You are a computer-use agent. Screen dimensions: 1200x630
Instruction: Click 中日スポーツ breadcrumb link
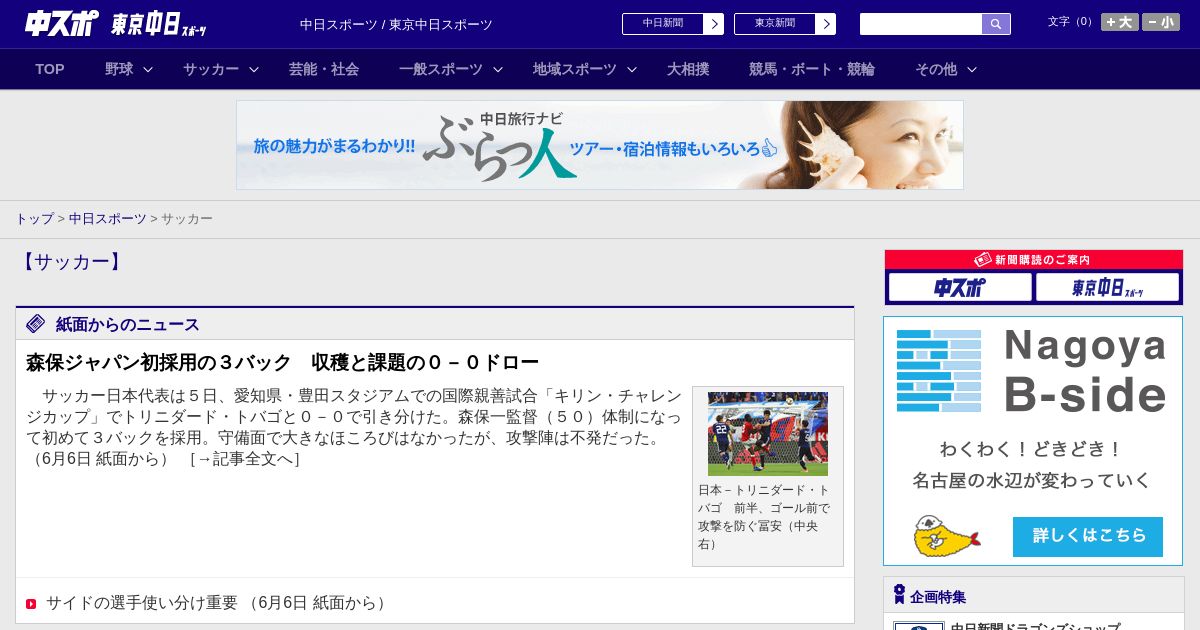(108, 218)
